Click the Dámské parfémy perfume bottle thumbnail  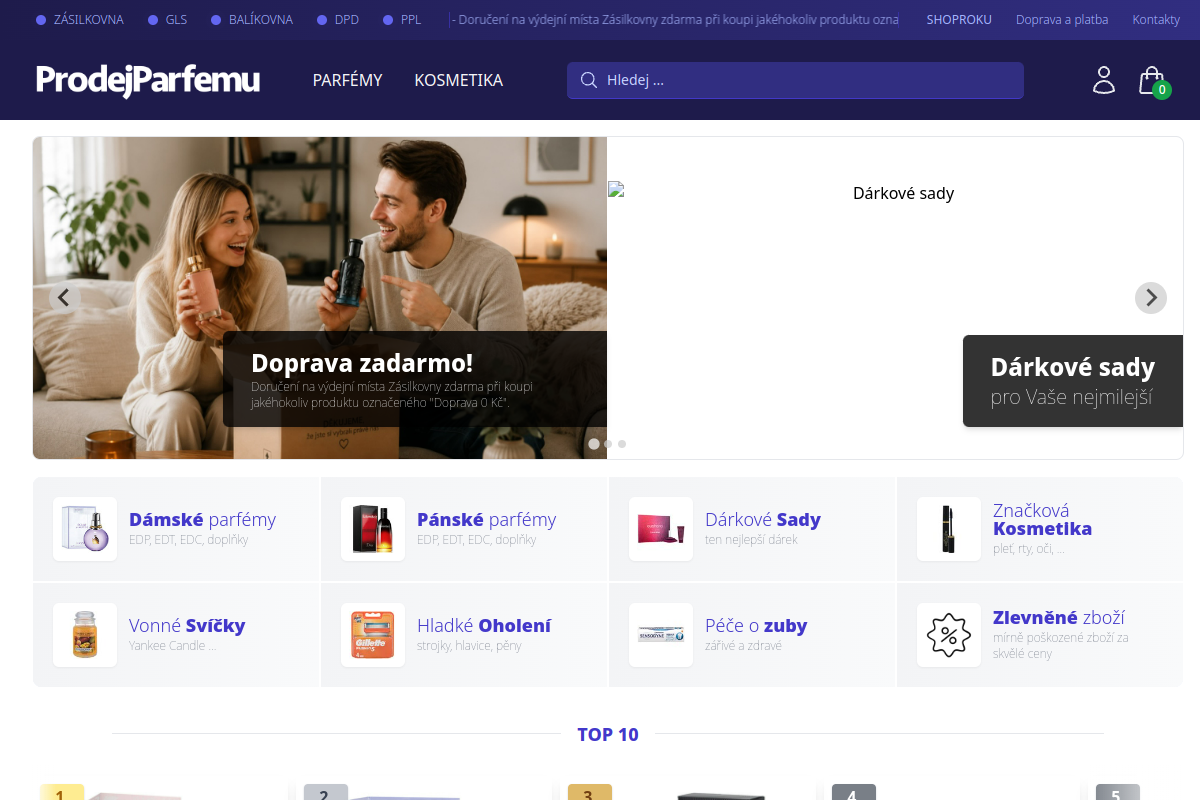coord(85,529)
